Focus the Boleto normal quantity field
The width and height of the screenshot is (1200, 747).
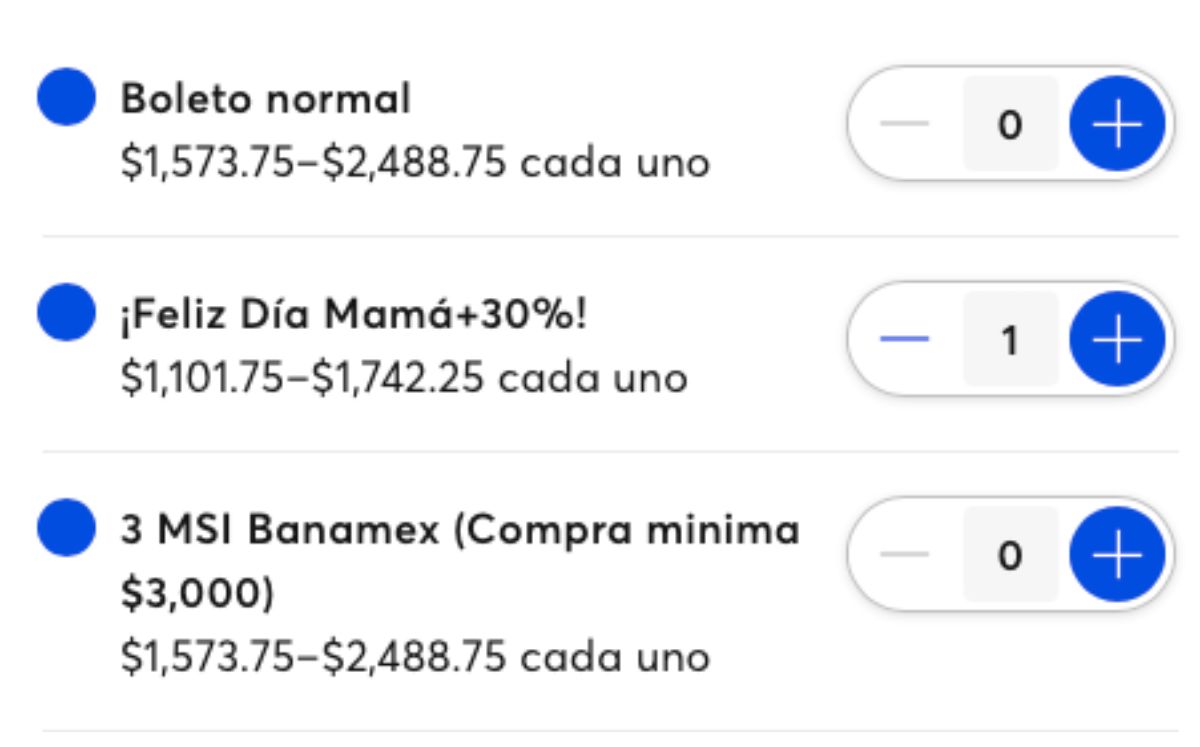pyautogui.click(x=1010, y=124)
